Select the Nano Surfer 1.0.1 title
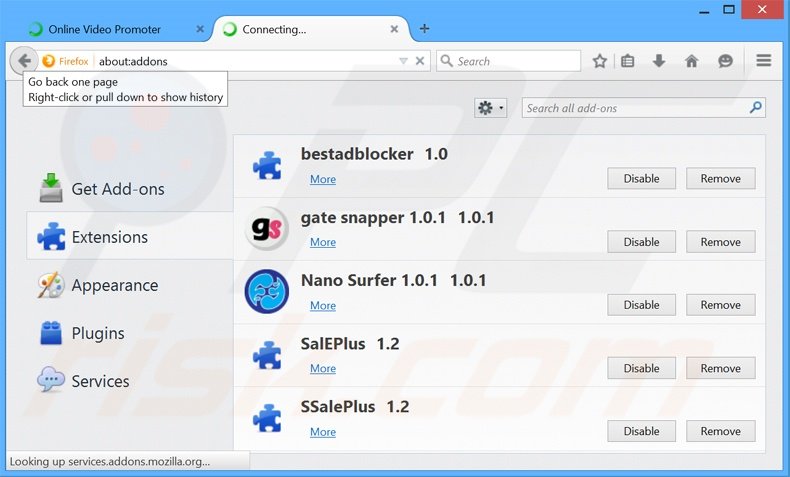 tap(393, 280)
